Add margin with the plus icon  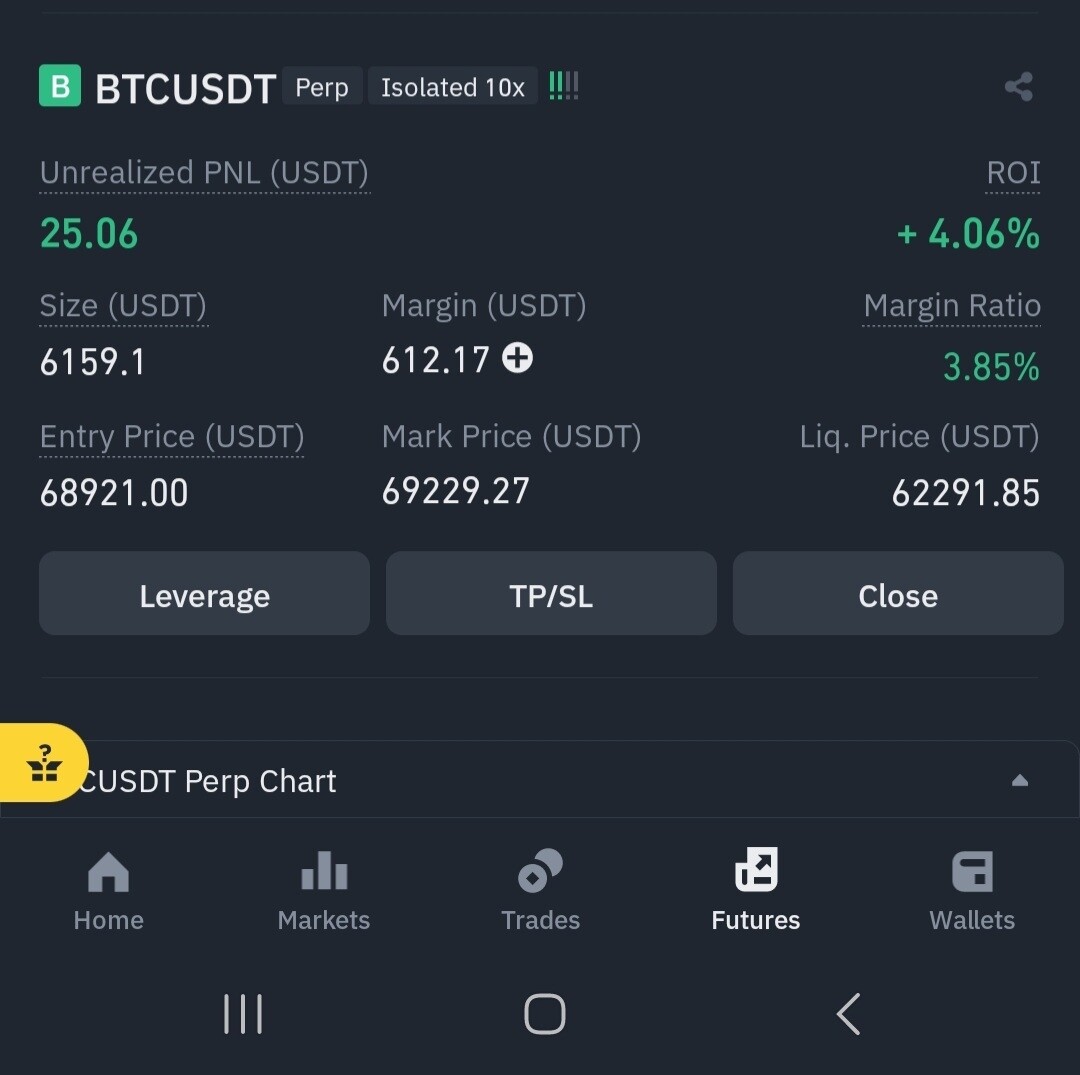pyautogui.click(x=517, y=358)
